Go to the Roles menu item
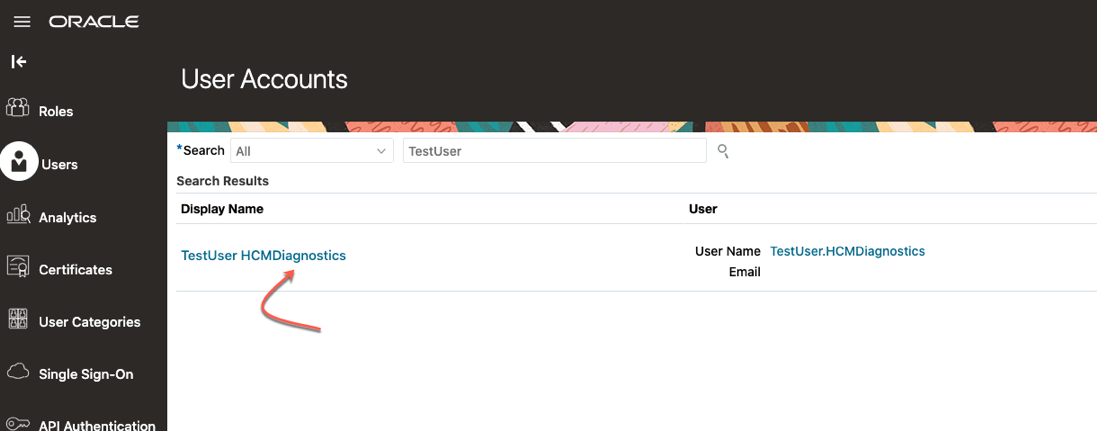This screenshot has height=431, width=1097. (56, 111)
